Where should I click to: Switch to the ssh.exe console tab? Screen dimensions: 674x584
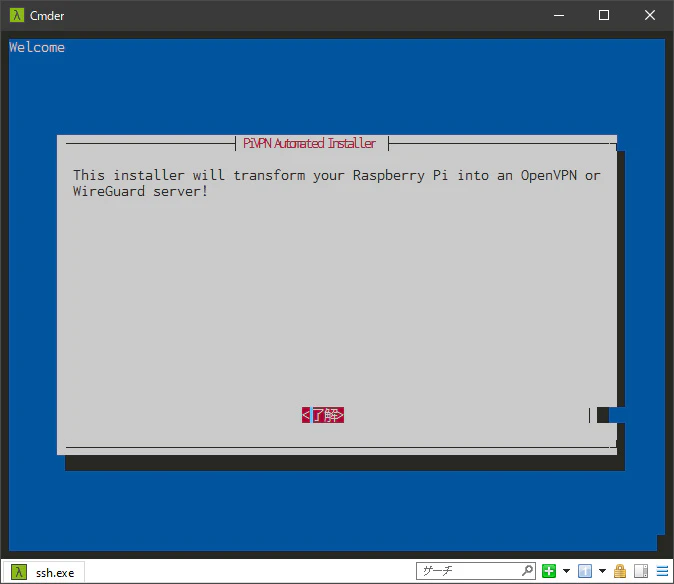(43, 572)
